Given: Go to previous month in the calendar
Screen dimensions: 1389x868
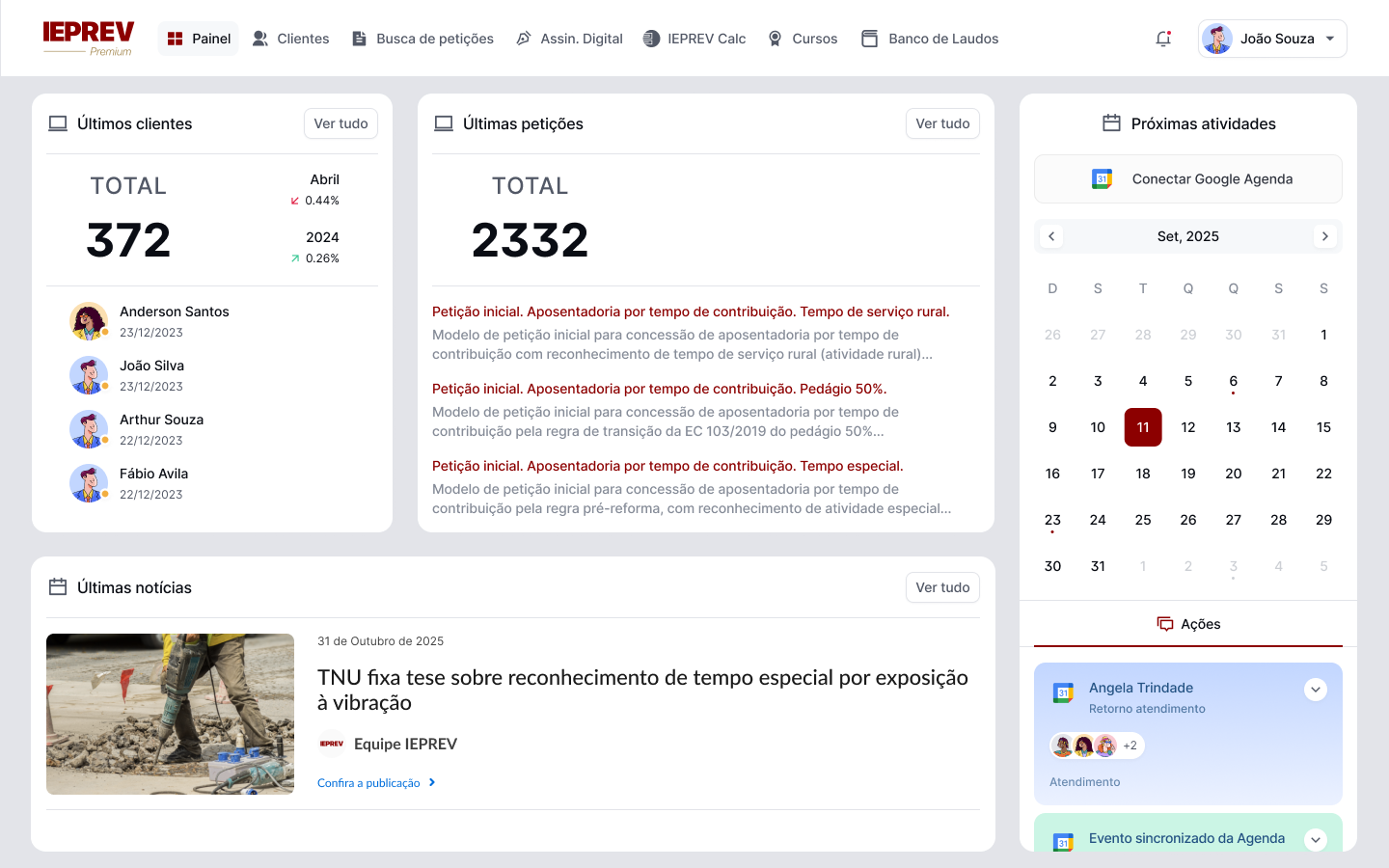Looking at the screenshot, I should [x=1051, y=235].
